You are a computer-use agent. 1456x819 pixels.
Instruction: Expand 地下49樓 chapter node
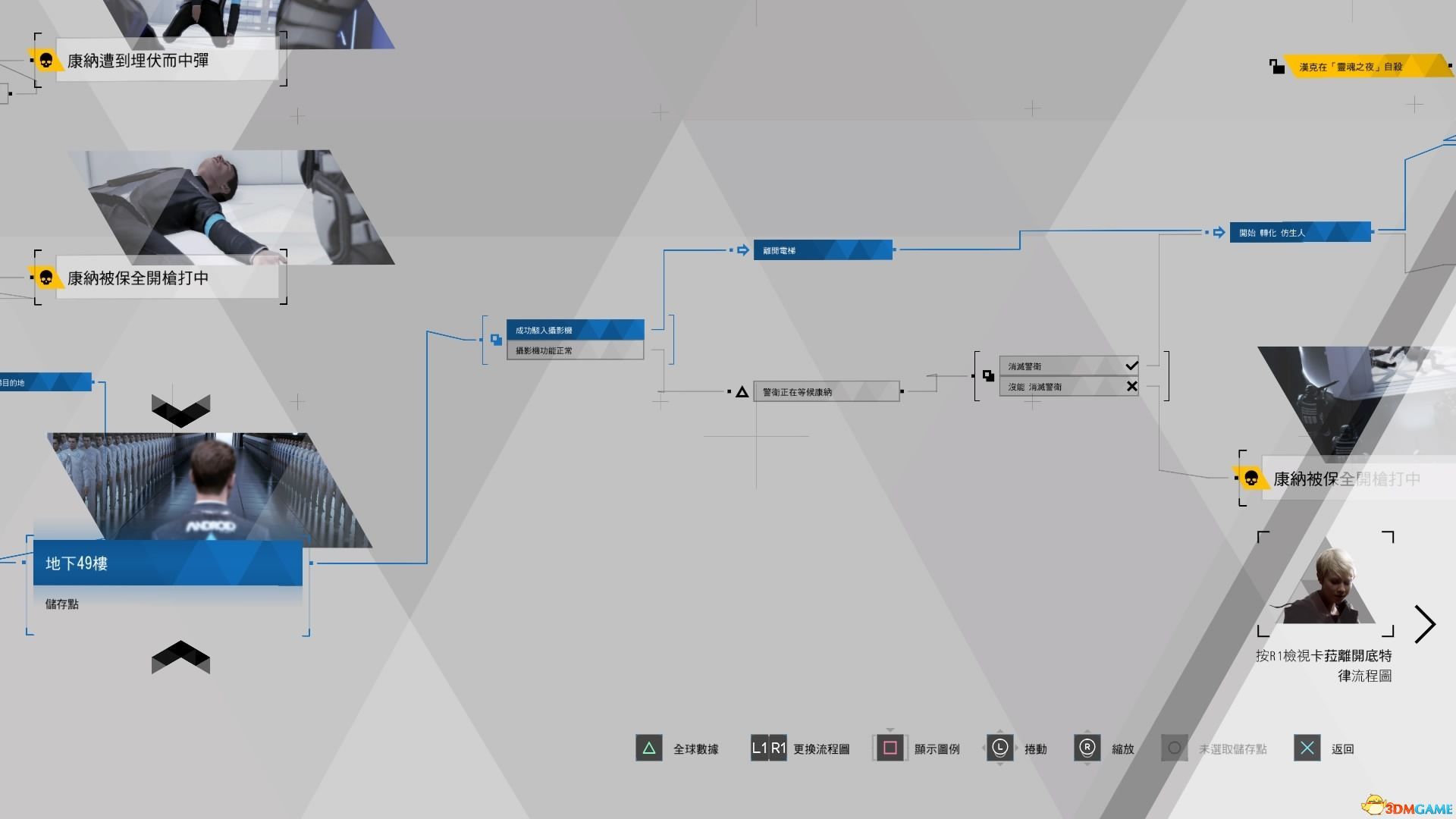165,563
